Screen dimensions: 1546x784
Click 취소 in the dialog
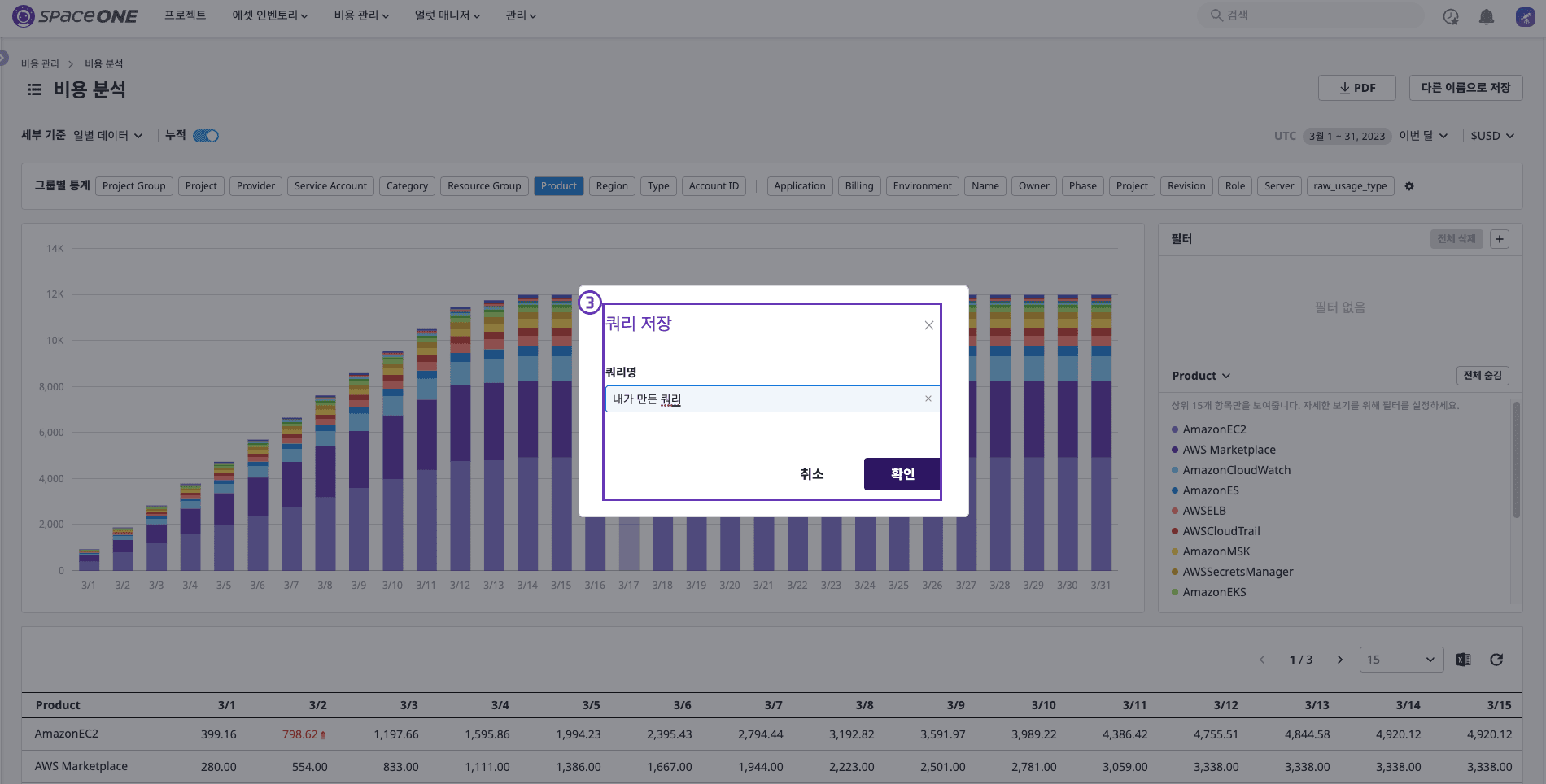812,474
